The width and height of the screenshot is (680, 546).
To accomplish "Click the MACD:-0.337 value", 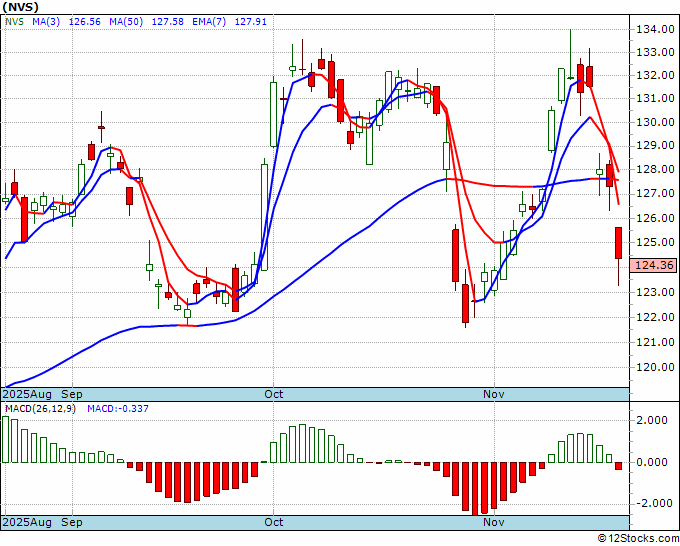I will [x=118, y=409].
